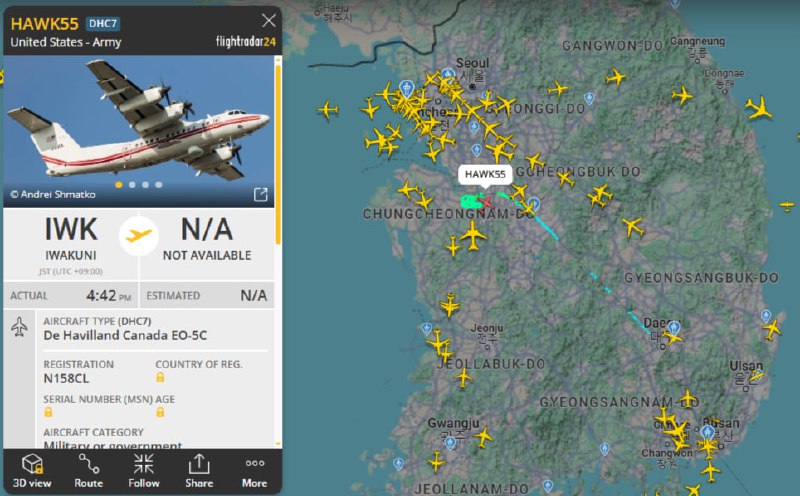This screenshot has width=800, height=496.
Task: Click the locked Serial Number padlock
Action: 48,411
